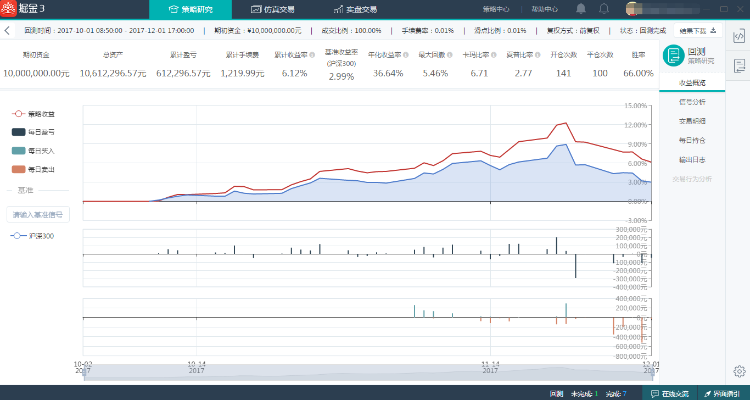Click info icon beside 最大回撤

[450, 55]
